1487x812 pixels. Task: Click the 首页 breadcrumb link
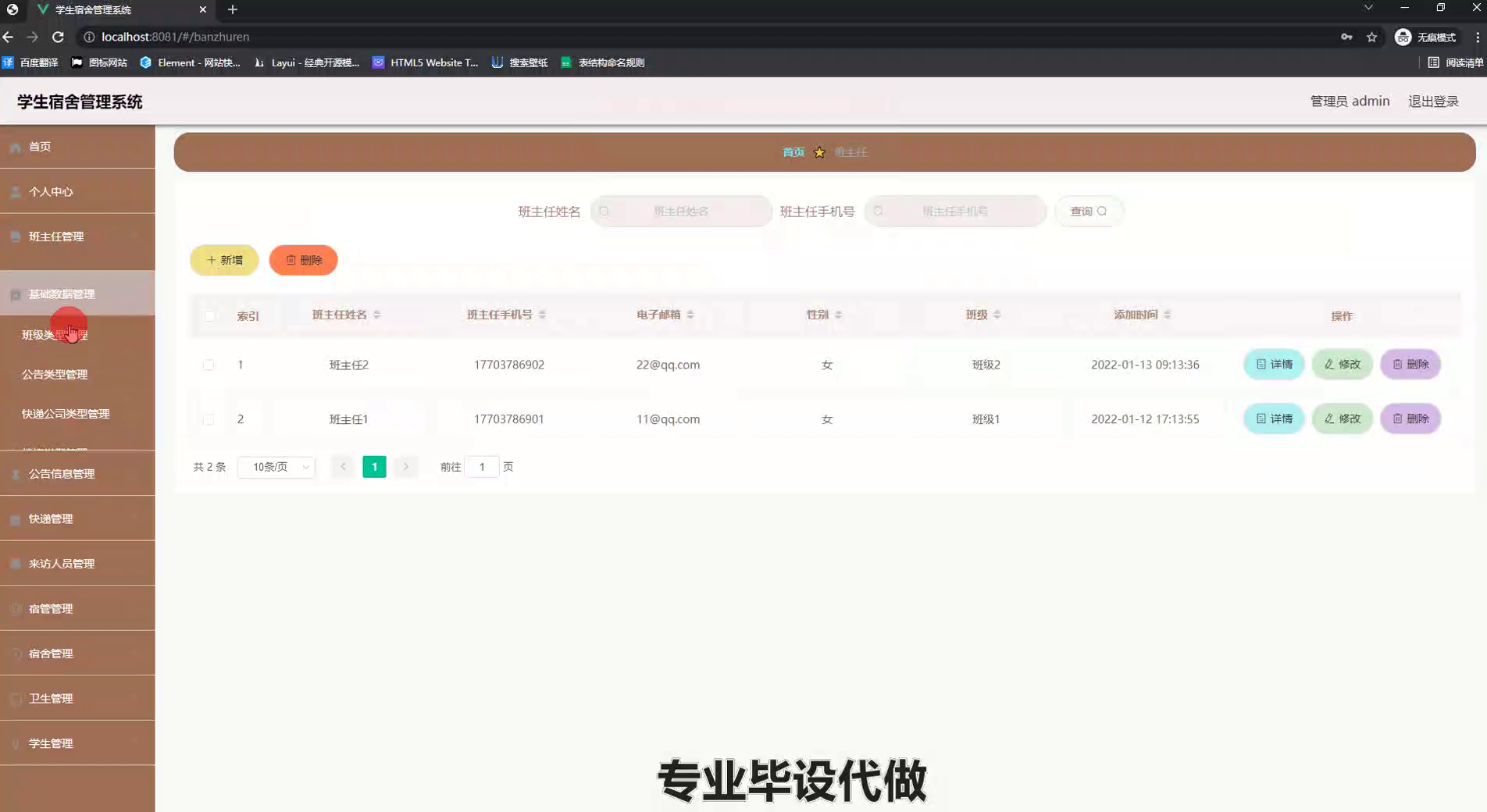click(793, 152)
